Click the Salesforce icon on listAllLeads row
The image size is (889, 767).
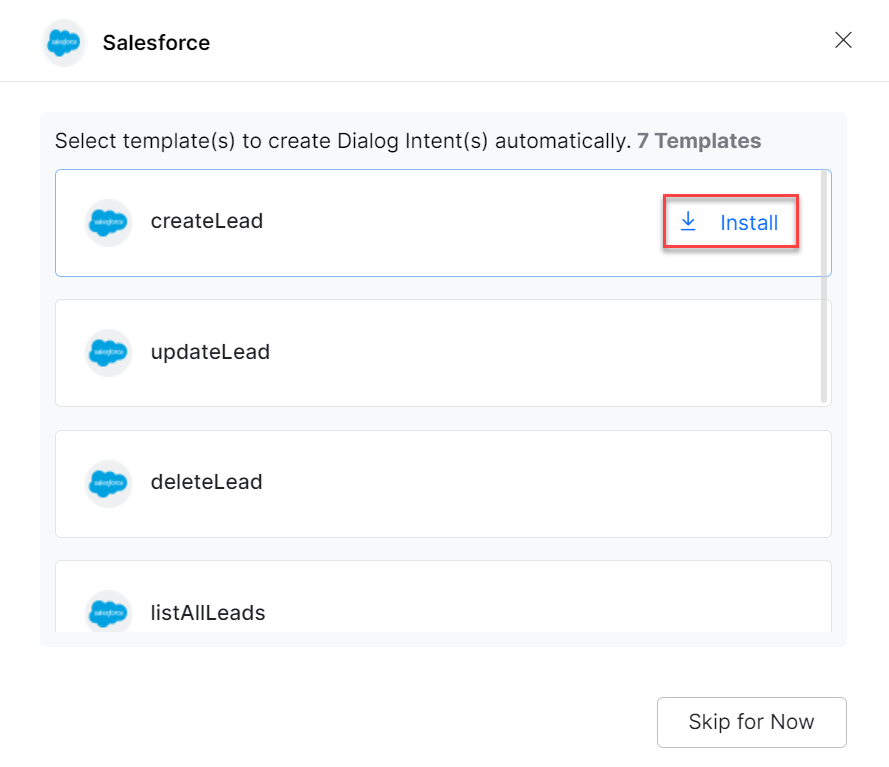point(108,612)
